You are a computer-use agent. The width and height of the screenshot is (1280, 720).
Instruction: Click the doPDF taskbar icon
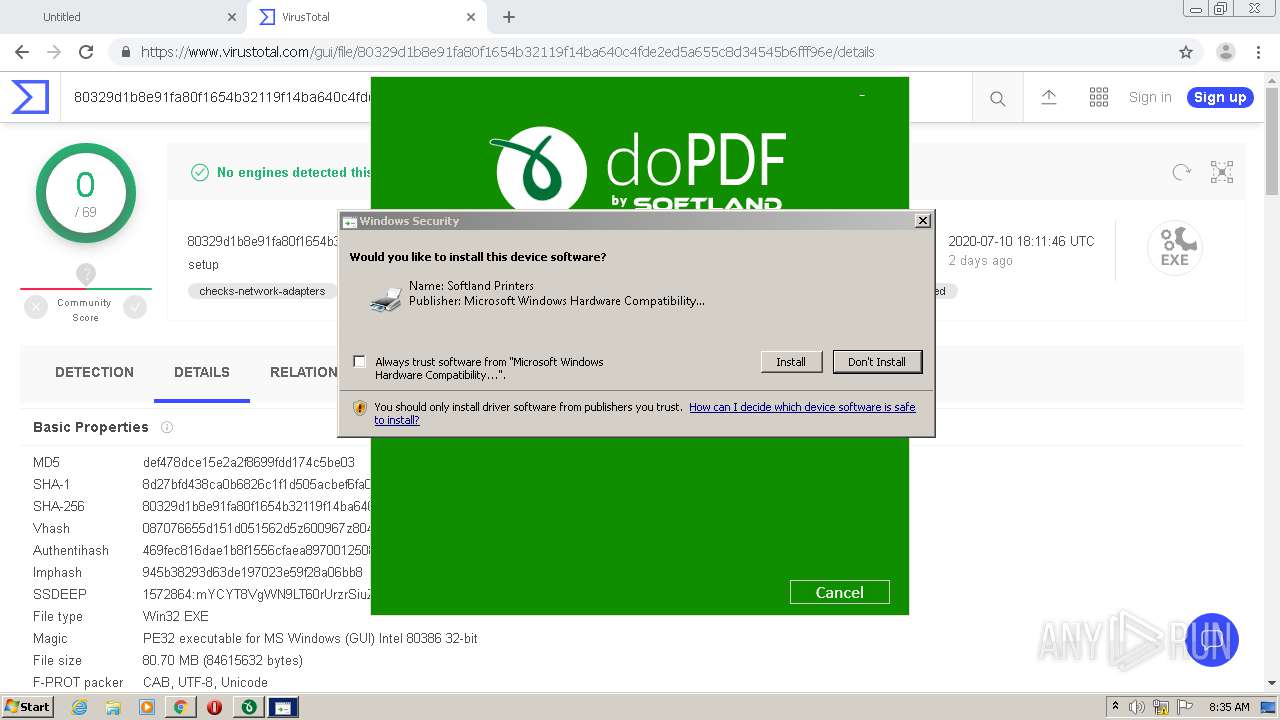click(x=249, y=707)
